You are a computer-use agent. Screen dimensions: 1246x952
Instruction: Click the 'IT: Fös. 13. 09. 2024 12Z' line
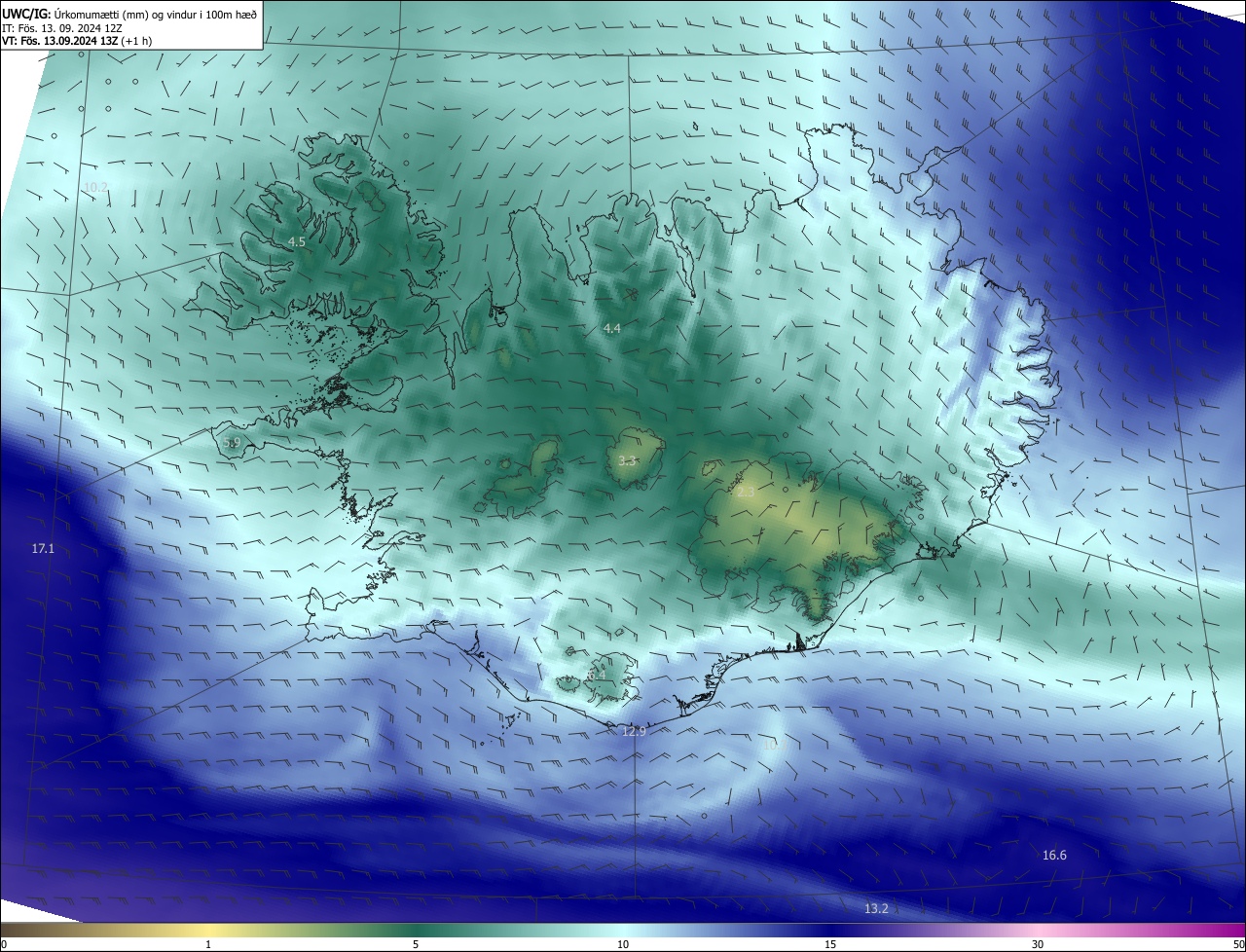pyautogui.click(x=61, y=27)
